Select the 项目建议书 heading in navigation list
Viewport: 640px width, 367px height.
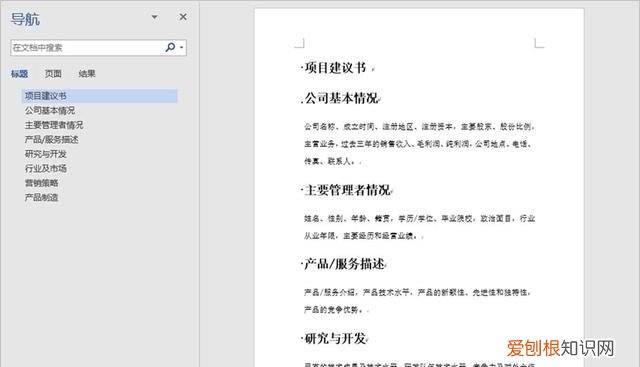(100, 96)
